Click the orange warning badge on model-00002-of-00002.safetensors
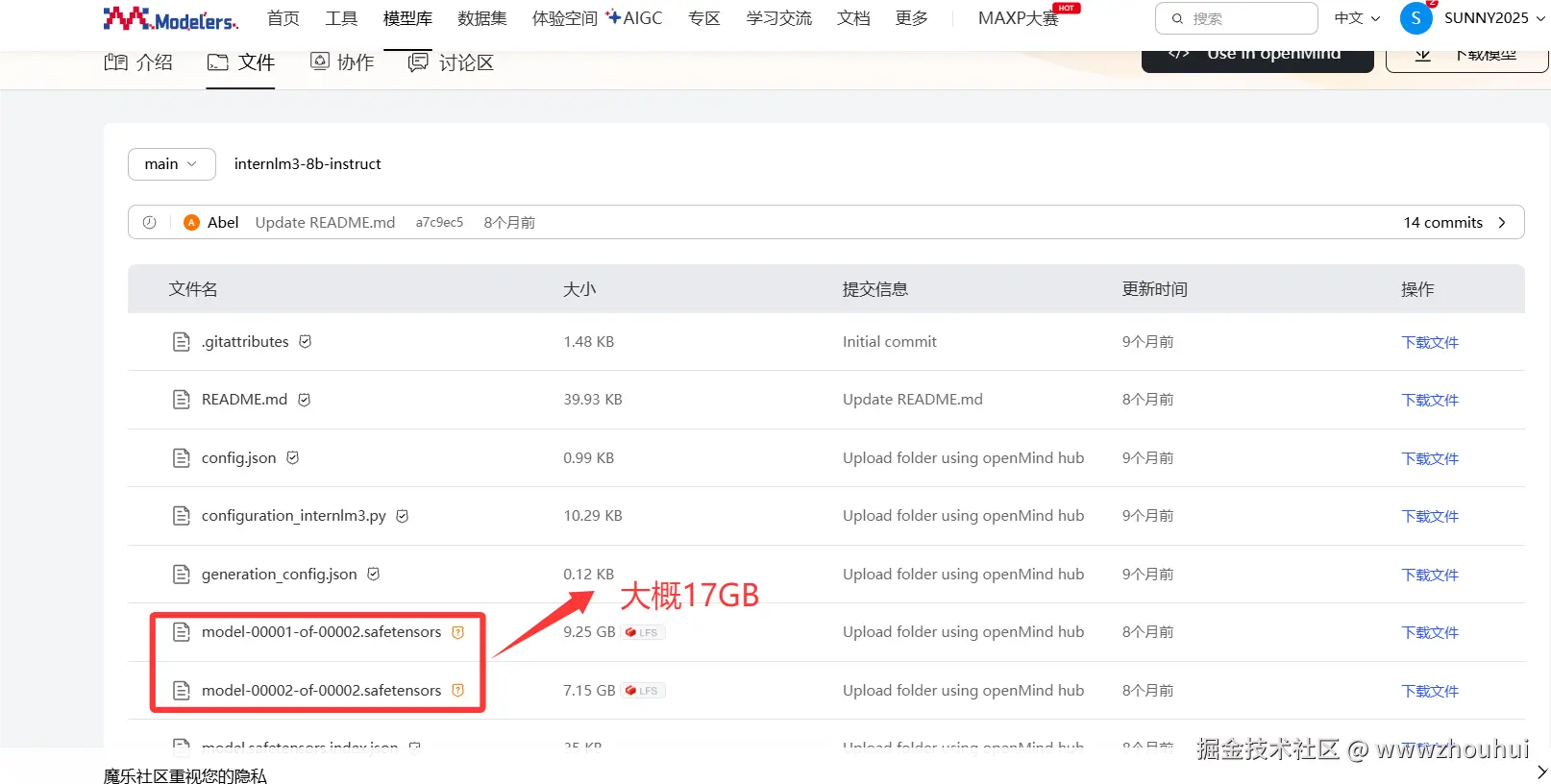 pyautogui.click(x=457, y=690)
